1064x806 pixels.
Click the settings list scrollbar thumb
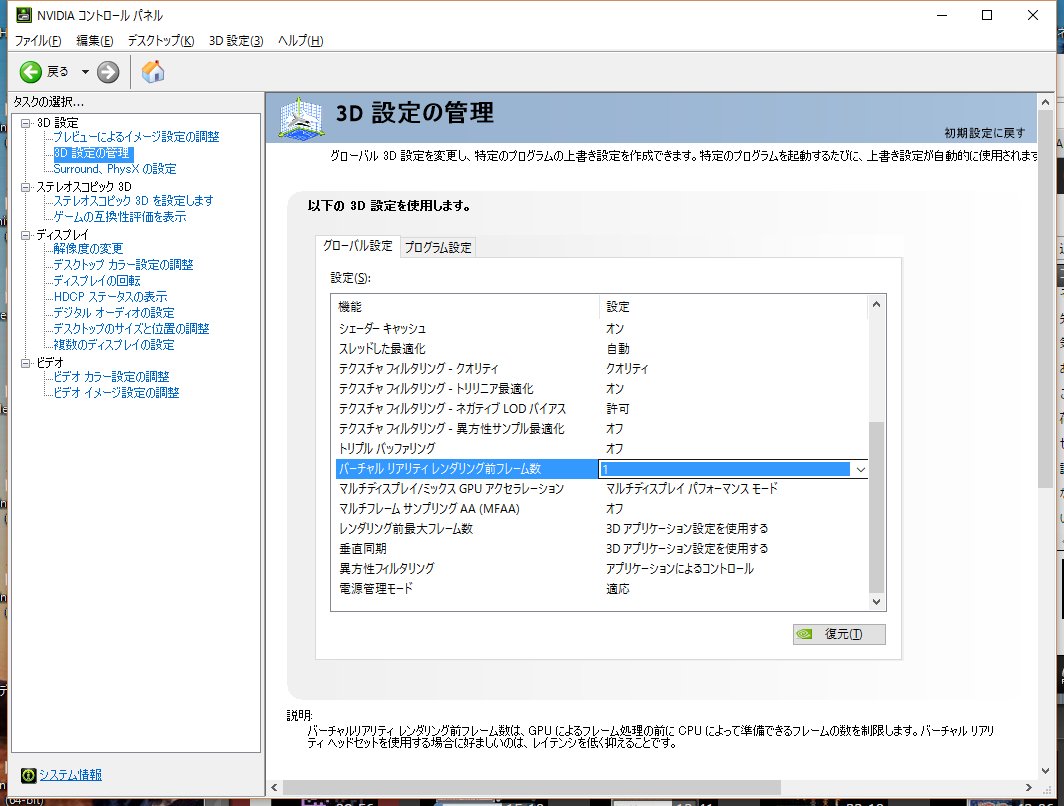pyautogui.click(x=877, y=507)
